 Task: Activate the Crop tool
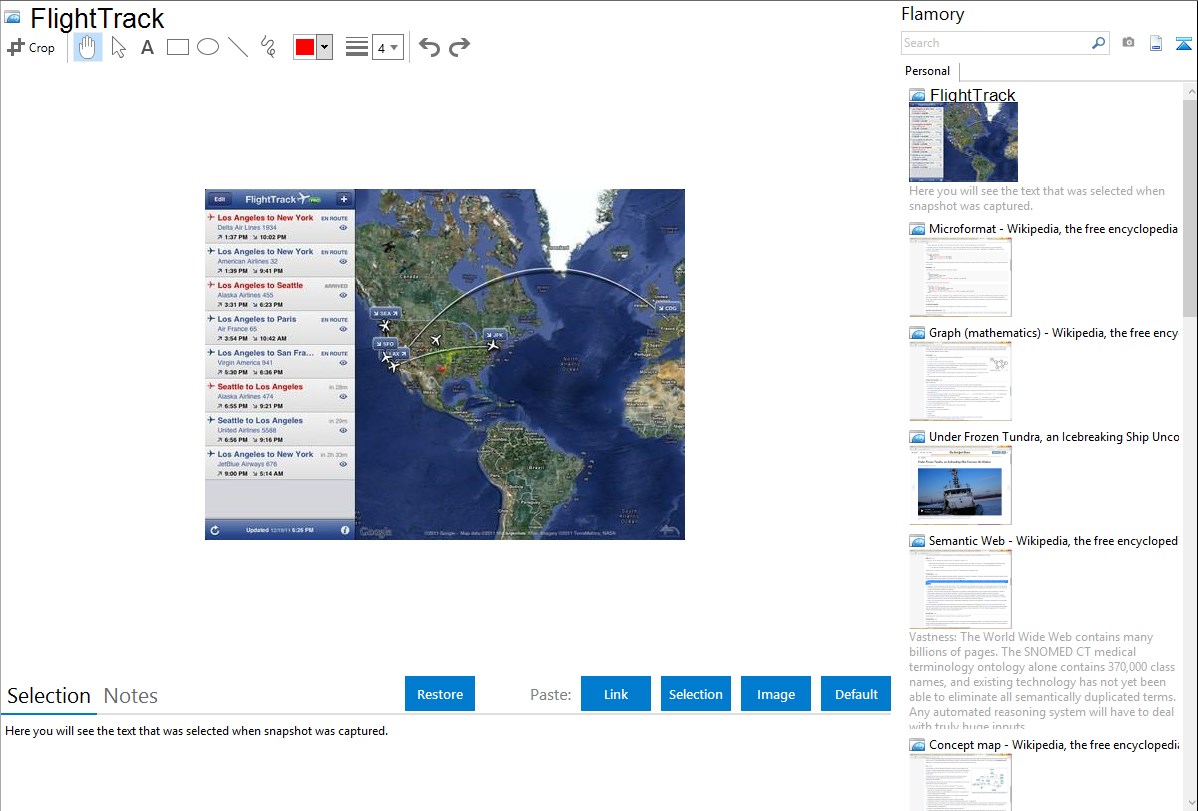(31, 47)
